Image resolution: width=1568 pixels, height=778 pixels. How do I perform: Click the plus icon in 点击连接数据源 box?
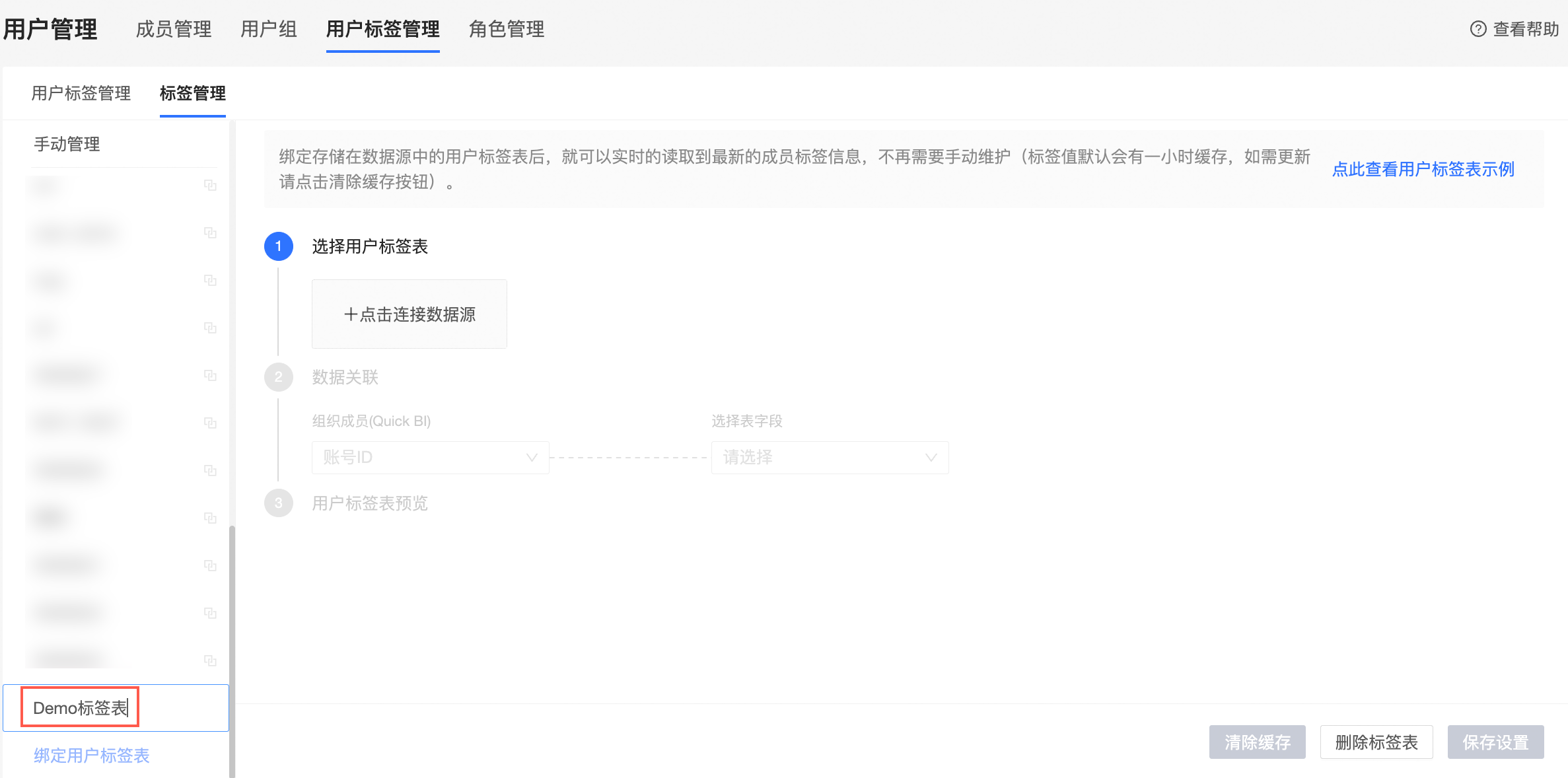352,314
